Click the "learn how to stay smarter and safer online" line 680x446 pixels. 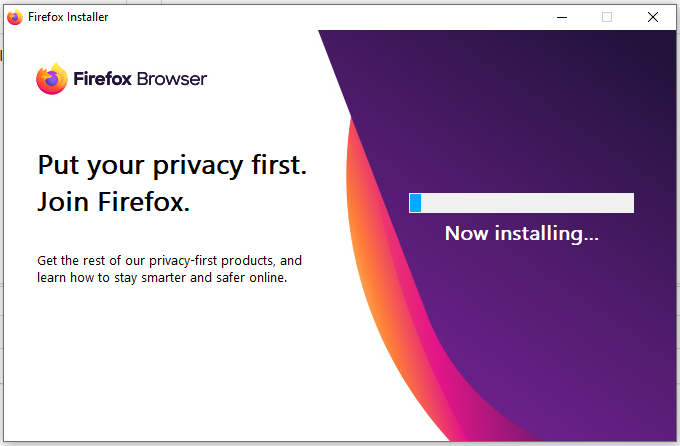click(x=162, y=278)
